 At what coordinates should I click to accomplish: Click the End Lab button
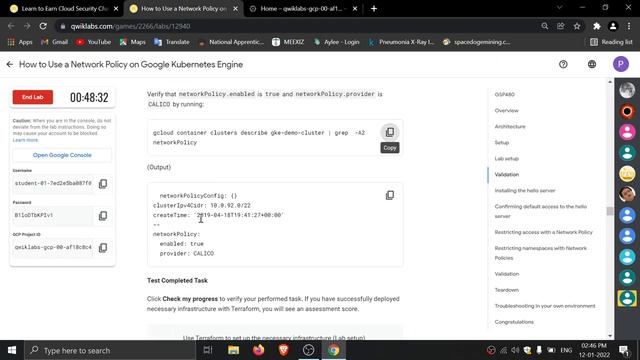coord(33,97)
